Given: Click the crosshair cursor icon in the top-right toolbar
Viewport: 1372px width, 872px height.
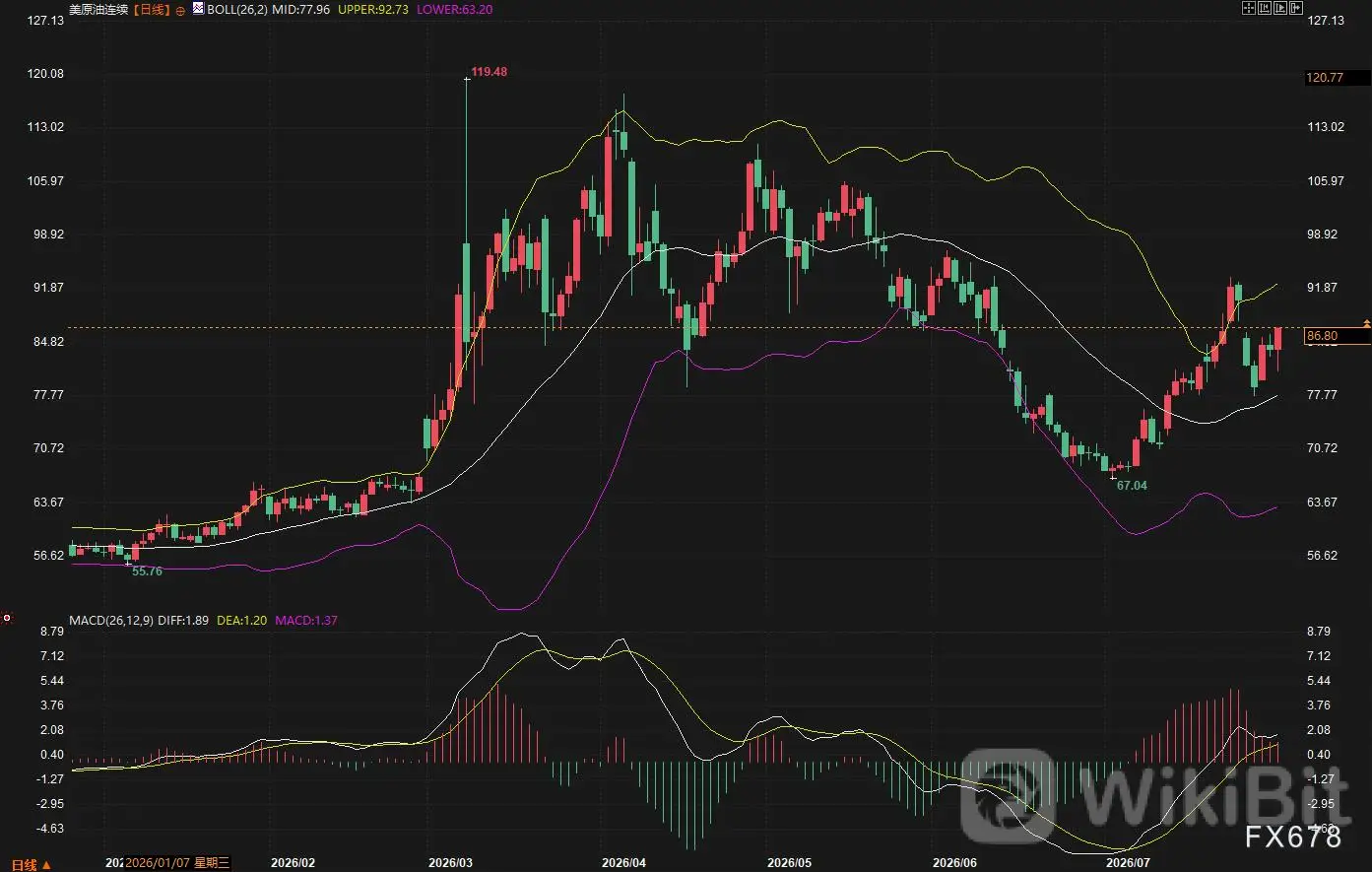Looking at the screenshot, I should point(1249,8).
